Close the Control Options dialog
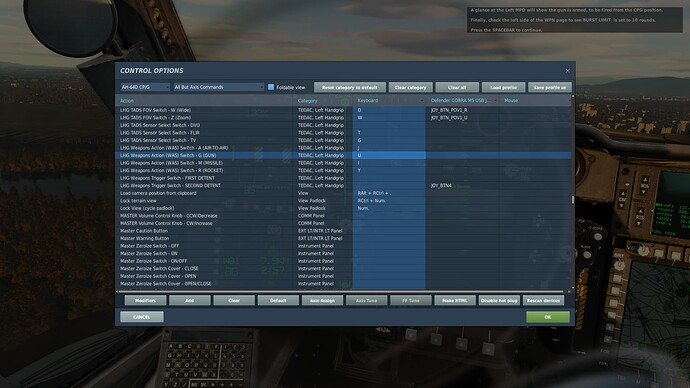This screenshot has height=388, width=690. 568,71
